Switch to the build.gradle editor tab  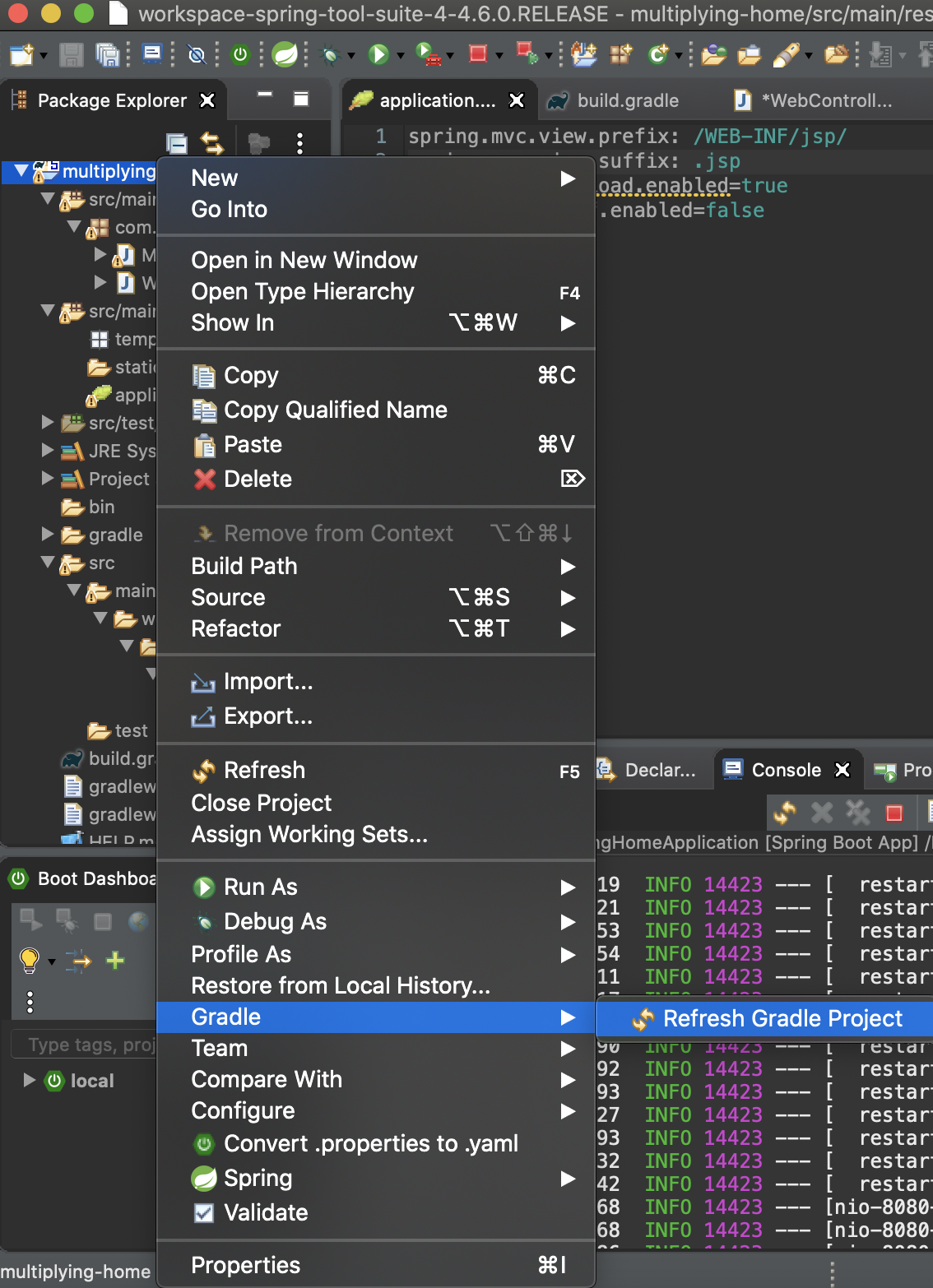pyautogui.click(x=628, y=100)
